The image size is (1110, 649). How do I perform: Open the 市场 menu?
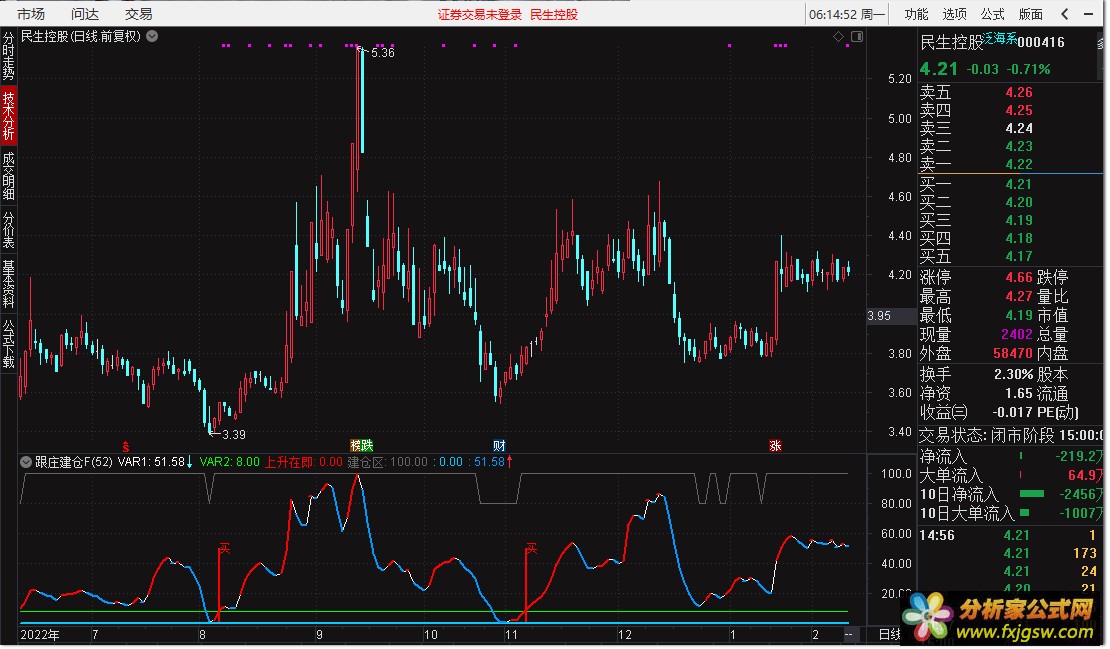click(x=30, y=13)
